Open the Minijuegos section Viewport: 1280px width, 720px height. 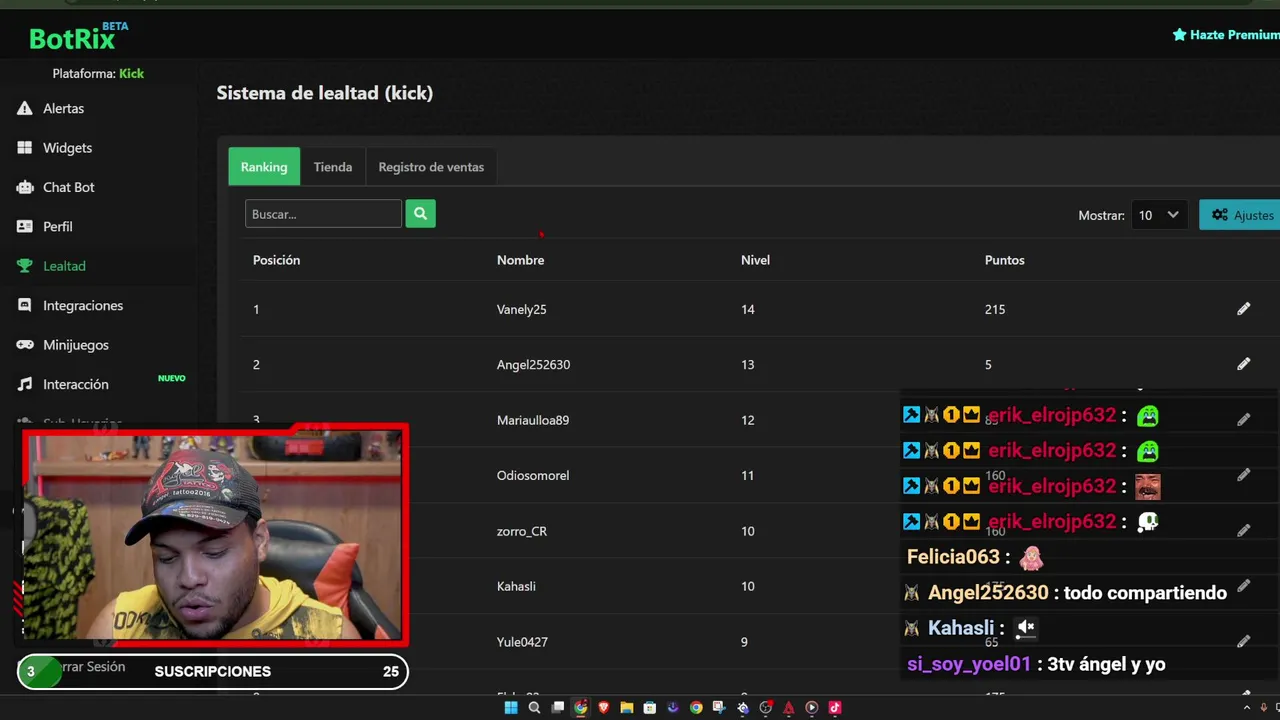coord(75,345)
